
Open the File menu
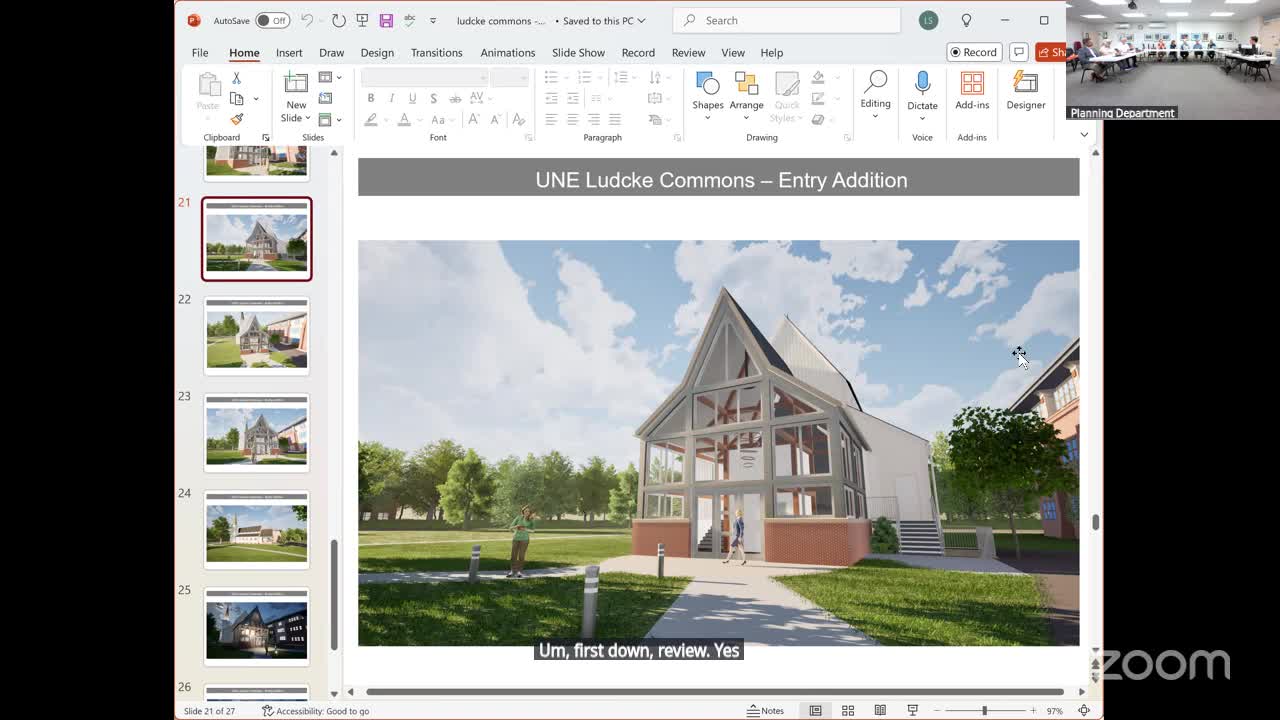200,52
